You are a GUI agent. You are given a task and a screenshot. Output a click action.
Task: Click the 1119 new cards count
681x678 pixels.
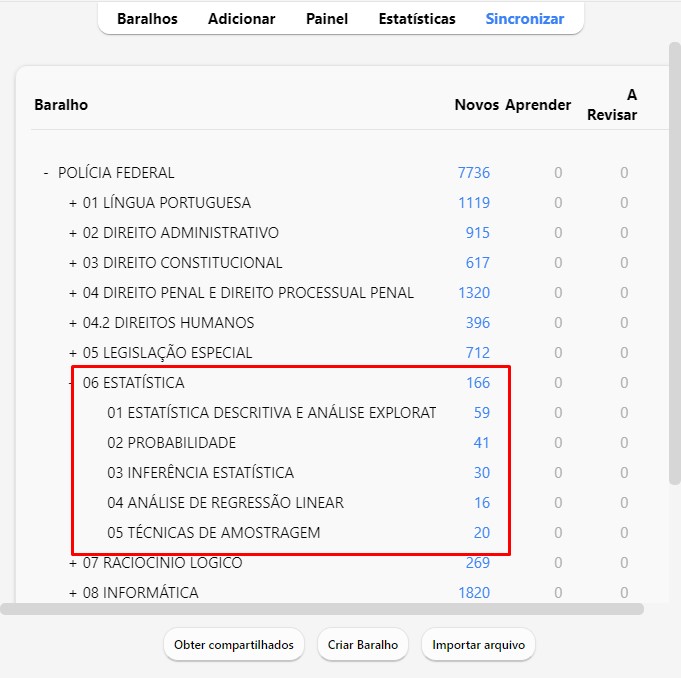point(474,203)
